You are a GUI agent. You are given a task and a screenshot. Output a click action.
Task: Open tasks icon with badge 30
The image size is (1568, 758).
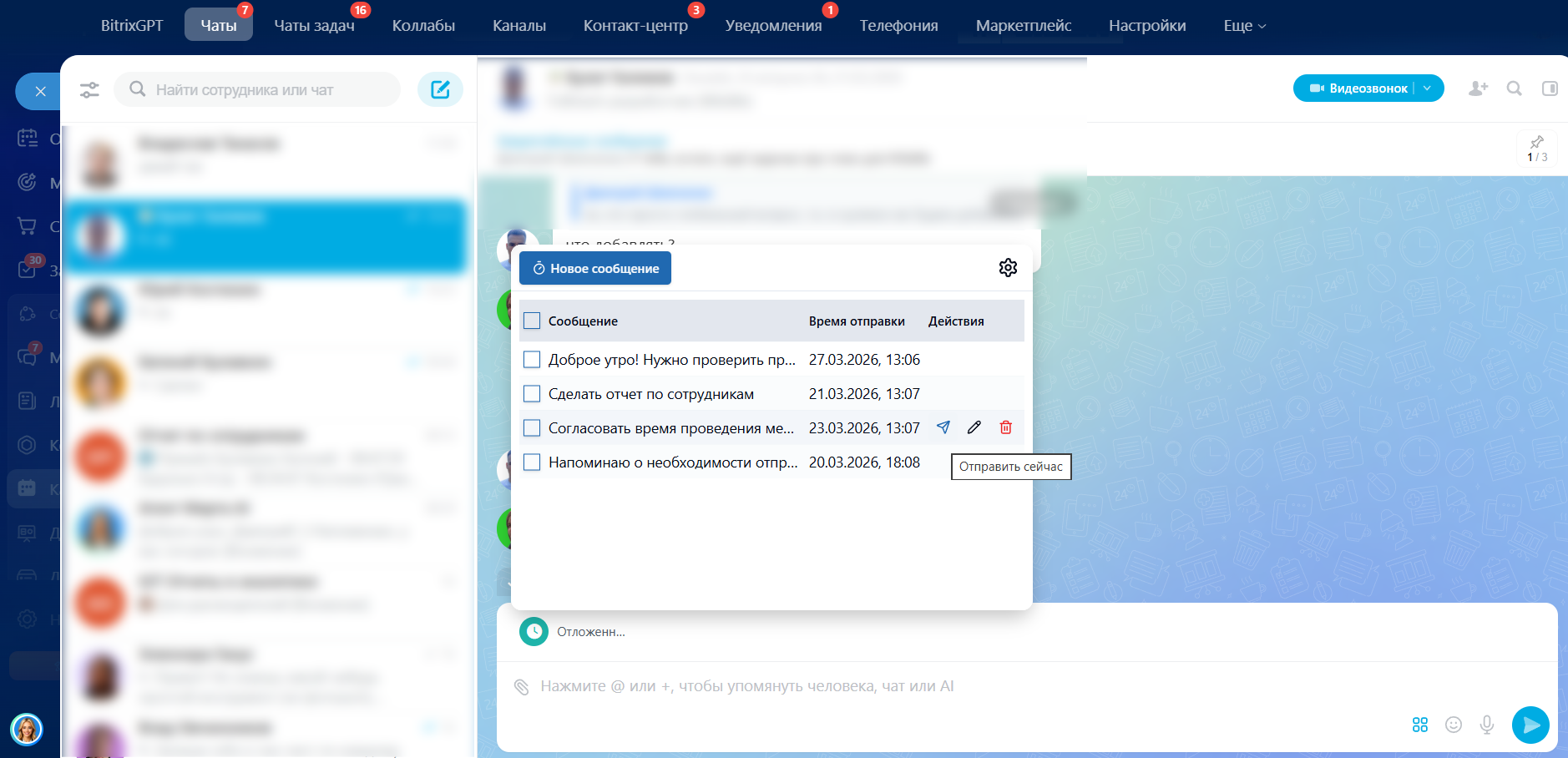(x=28, y=268)
